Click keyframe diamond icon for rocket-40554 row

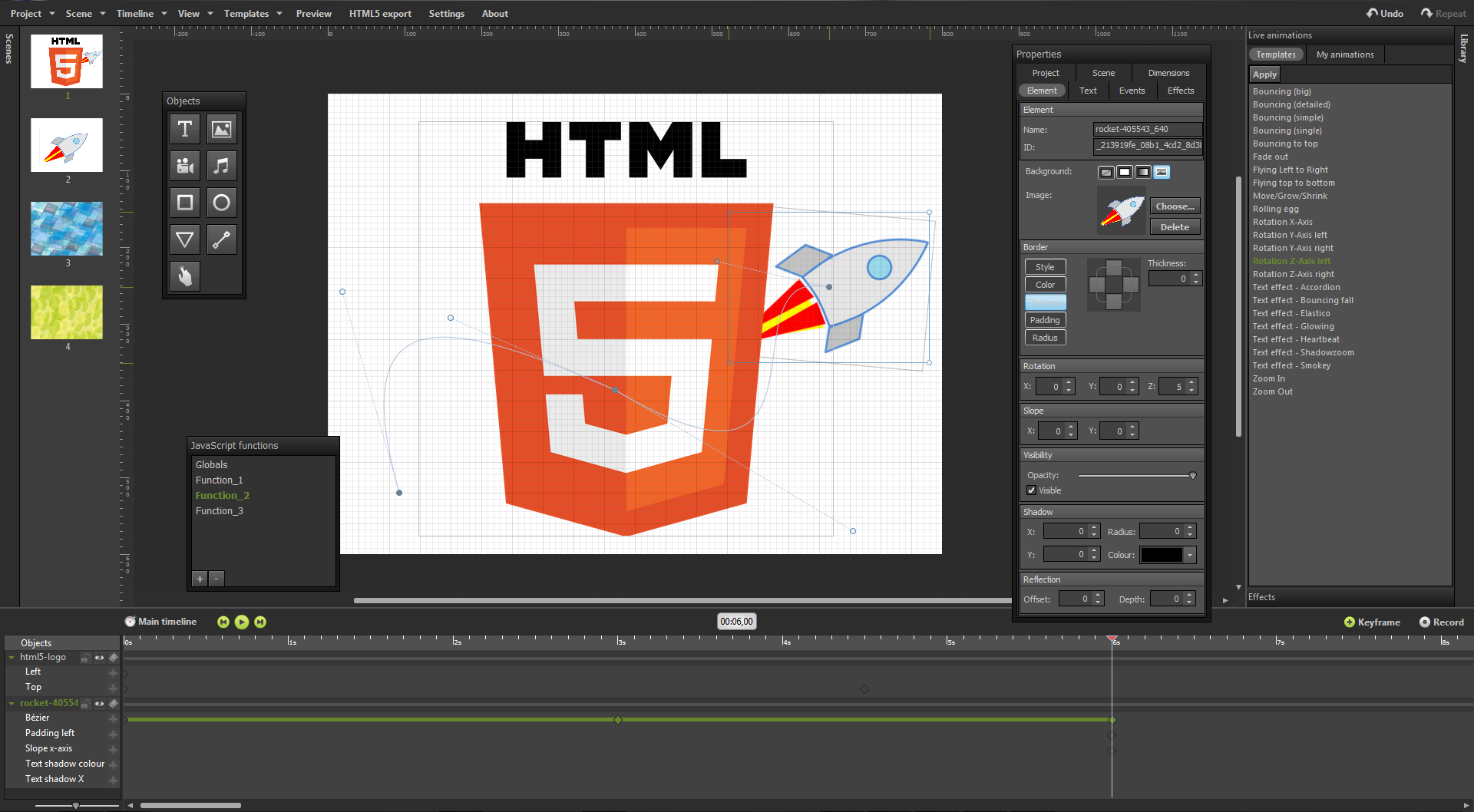114,704
